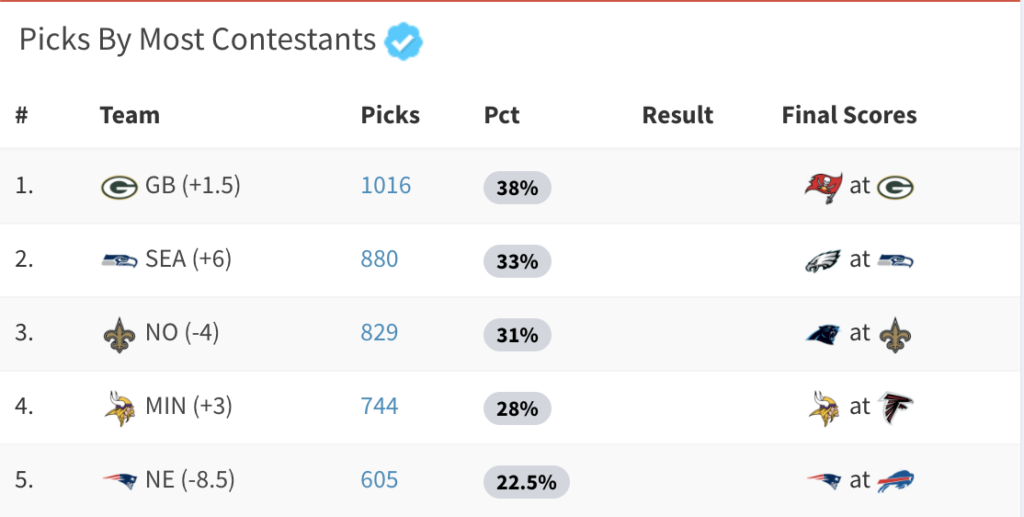Viewport: 1024px width, 517px height.
Task: Click the Falcons logo in Final Scores
Action: point(895,408)
